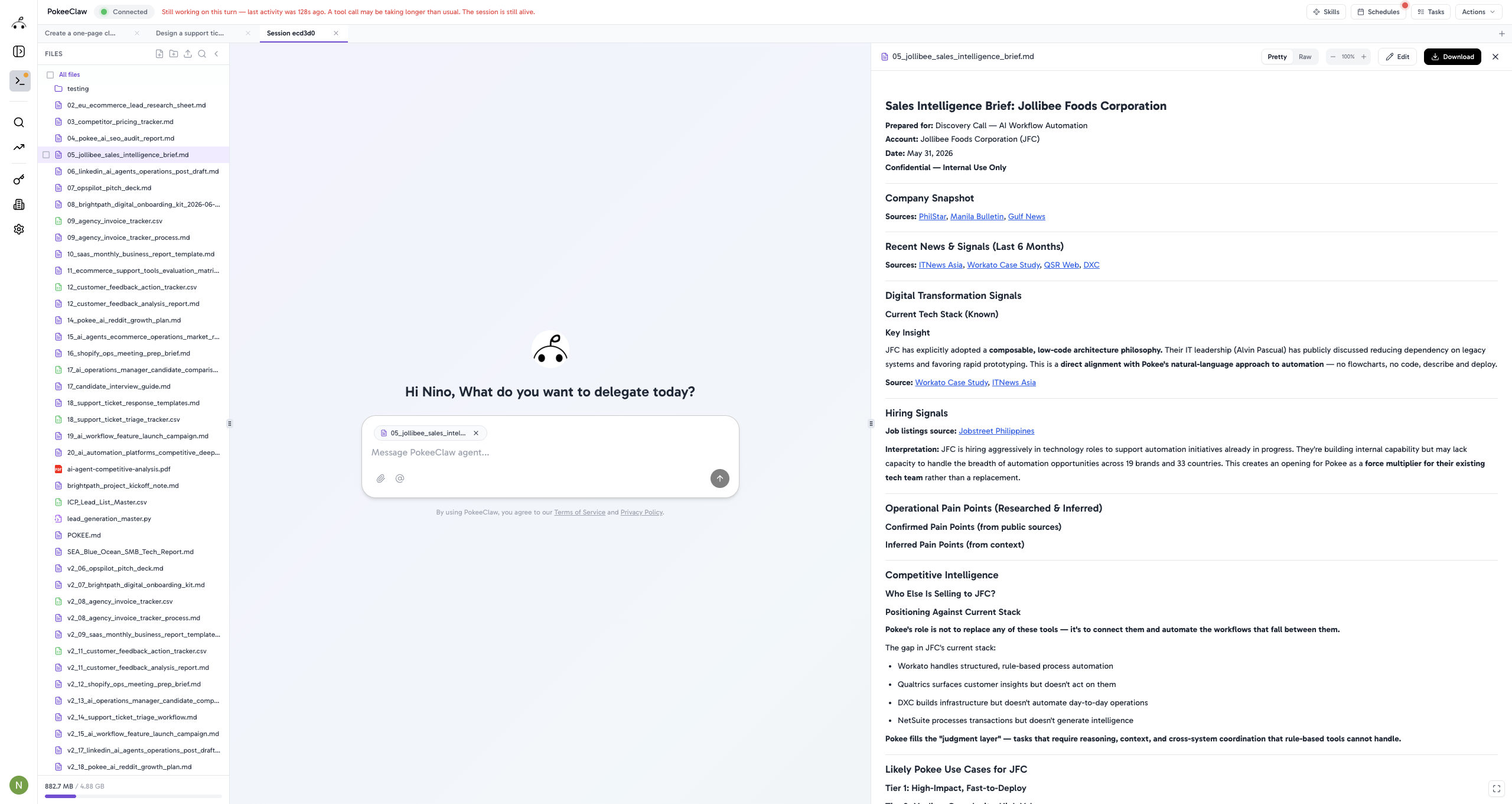Screen dimensions: 1512x804
Task: Switch to 'Create a one-page cl...' tab
Action: [80, 33]
